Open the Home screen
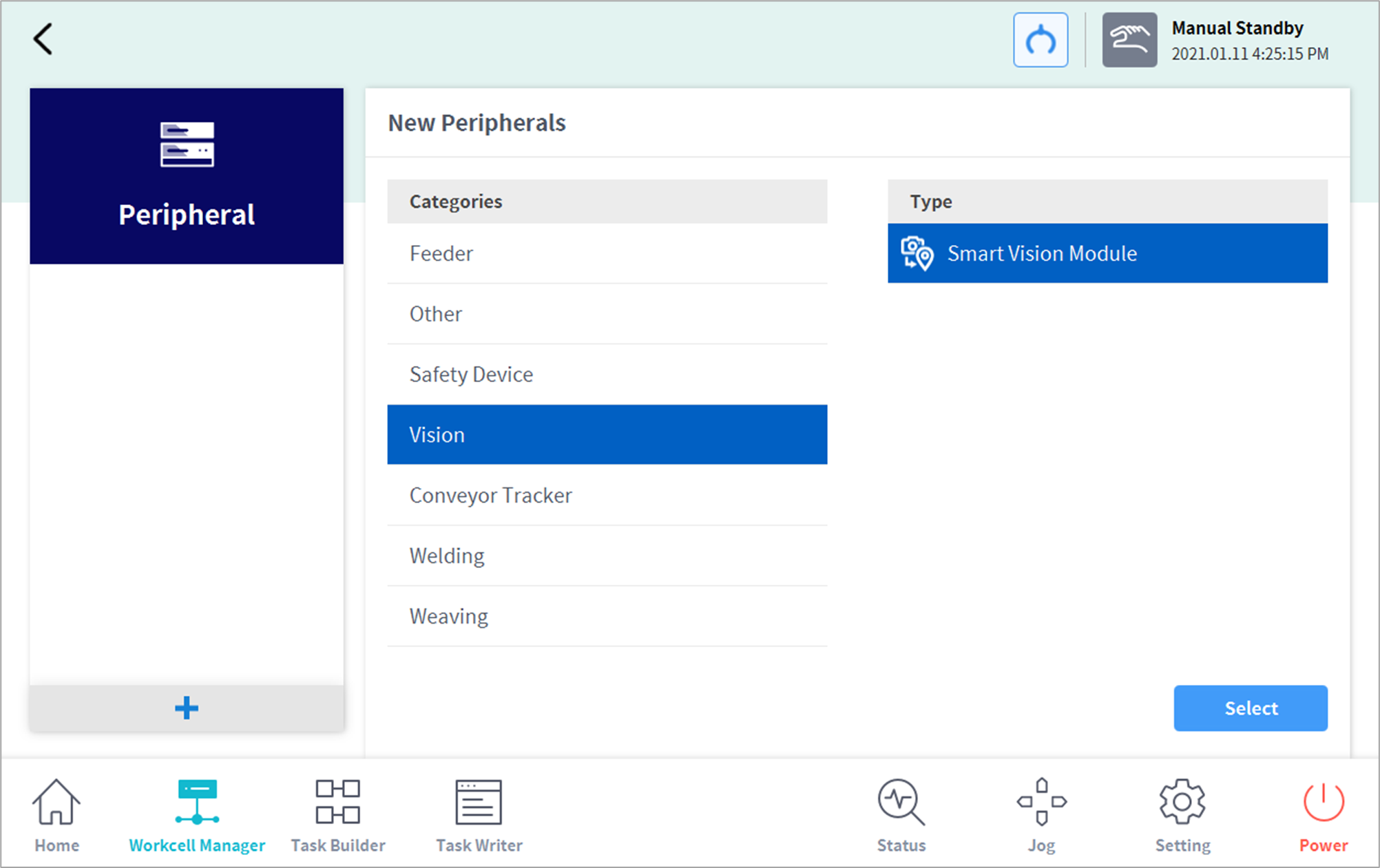Viewport: 1380px width, 868px height. coord(56,815)
